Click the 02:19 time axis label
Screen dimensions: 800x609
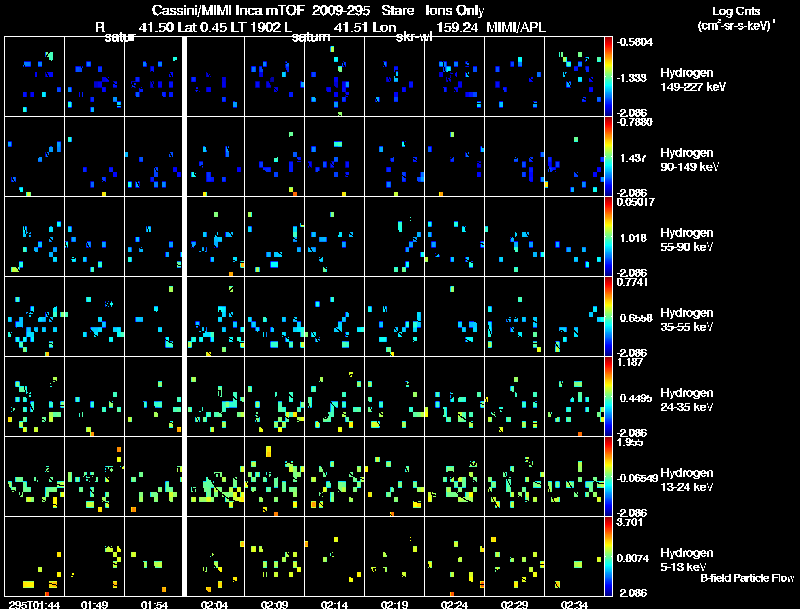[394, 605]
